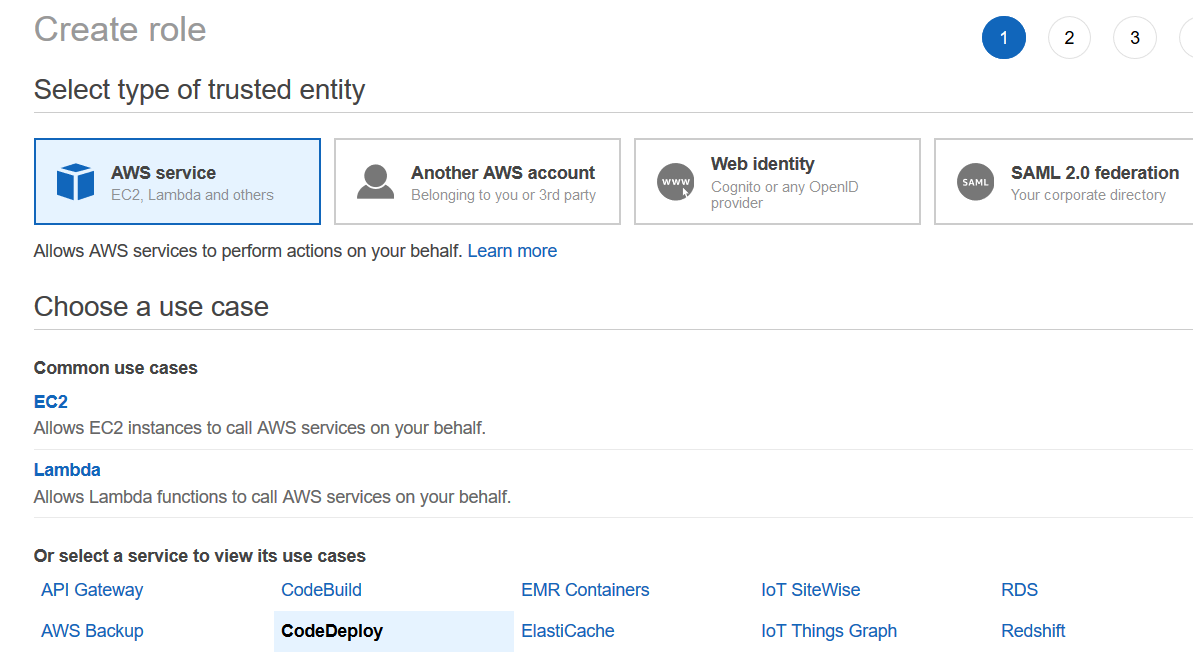This screenshot has height=662, width=1193.
Task: Select the Redshift service
Action: point(1032,631)
